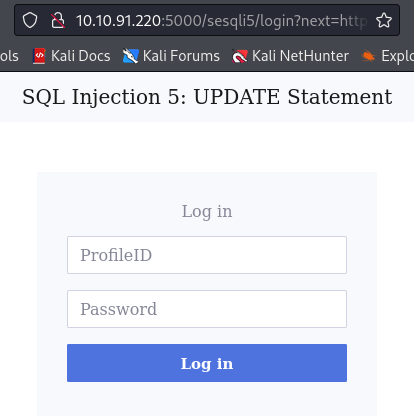Bookmark this page with the star icon
The height and width of the screenshot is (416, 414).
tap(384, 20)
